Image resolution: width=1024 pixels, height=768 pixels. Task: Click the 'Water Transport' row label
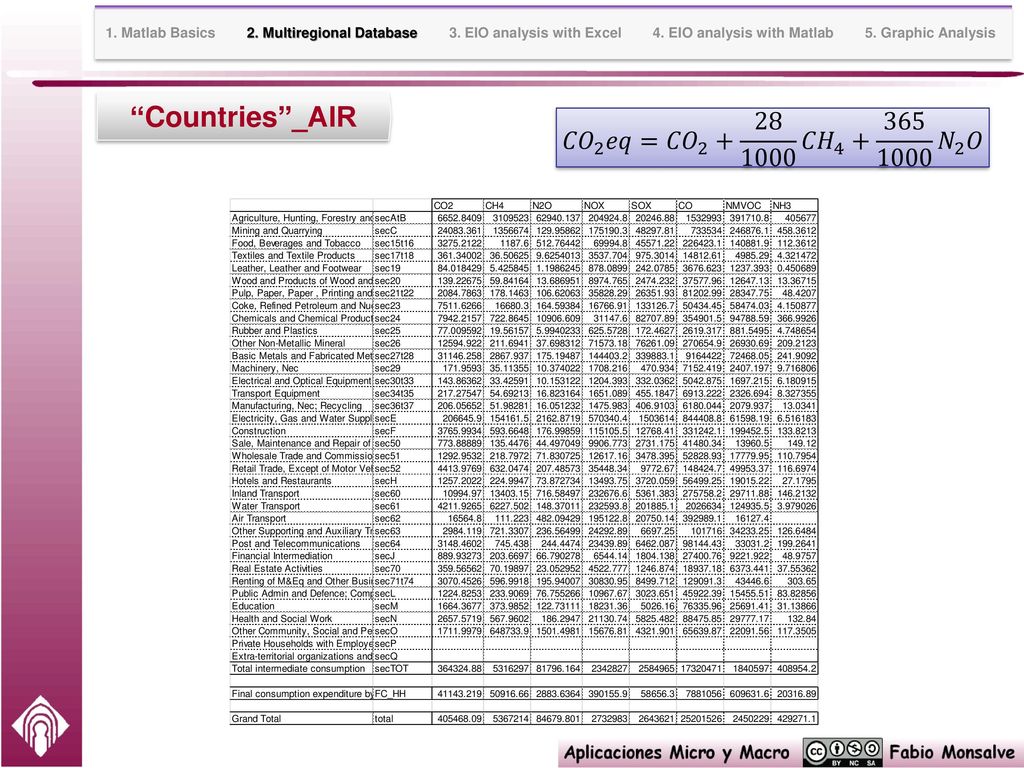click(x=266, y=505)
